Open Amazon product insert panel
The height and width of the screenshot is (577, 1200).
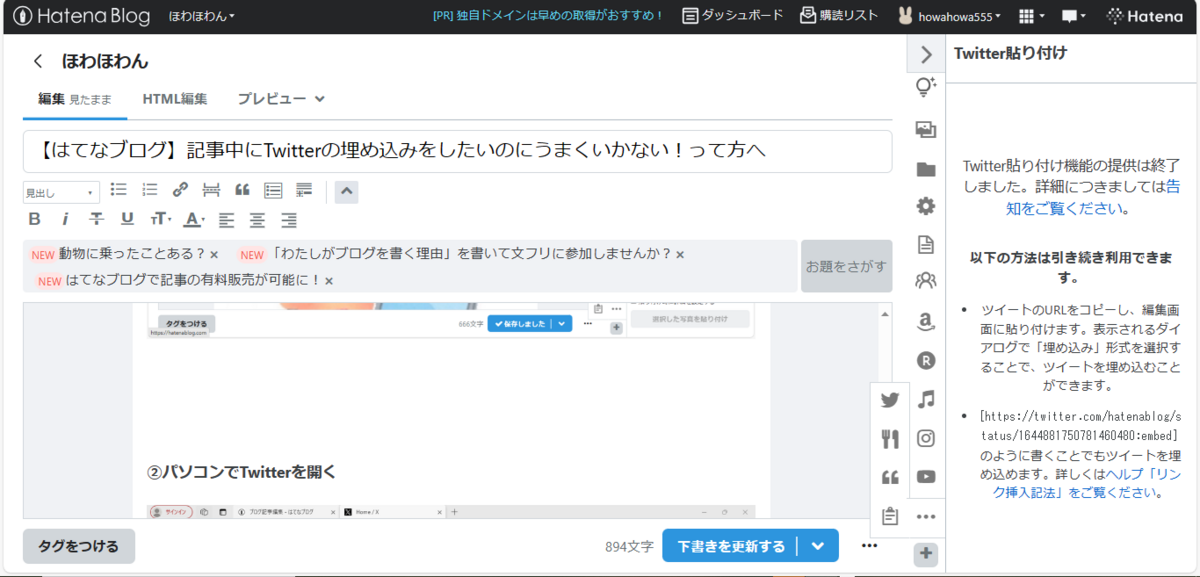point(926,321)
